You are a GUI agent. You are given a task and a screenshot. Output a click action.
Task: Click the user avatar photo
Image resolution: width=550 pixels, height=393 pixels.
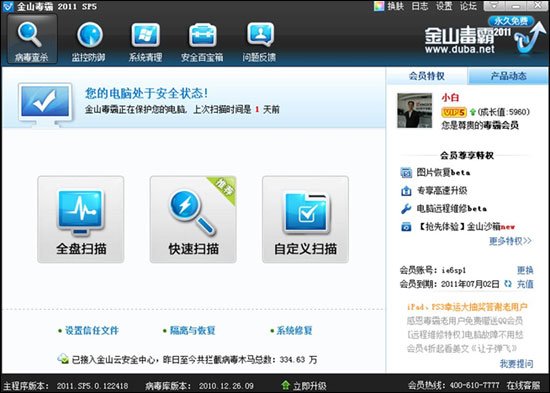point(414,111)
